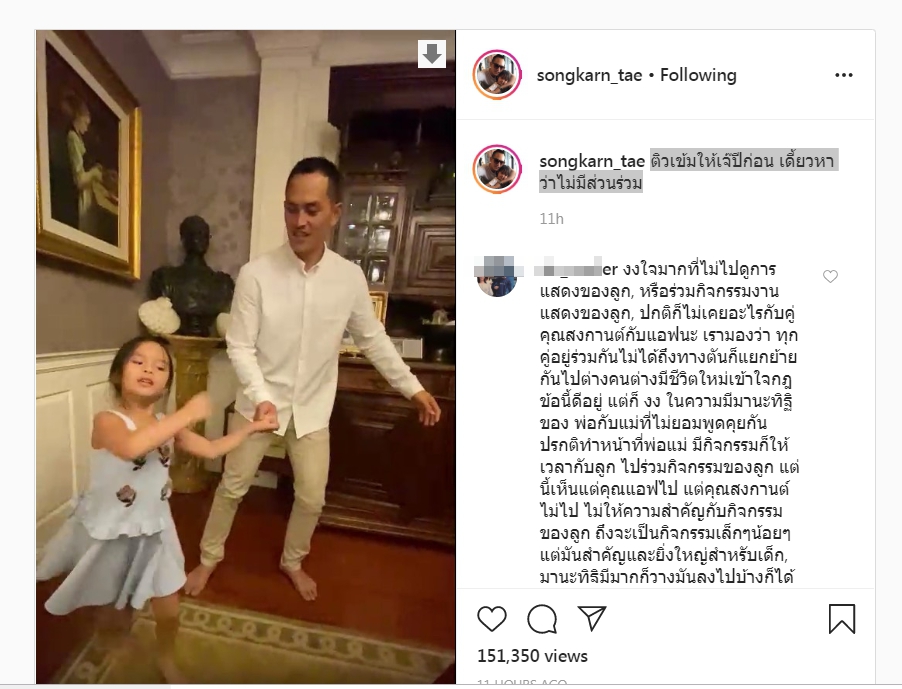Click songkarn_tae avatar beside caption
Viewport: 902px width, 689px height.
click(497, 169)
